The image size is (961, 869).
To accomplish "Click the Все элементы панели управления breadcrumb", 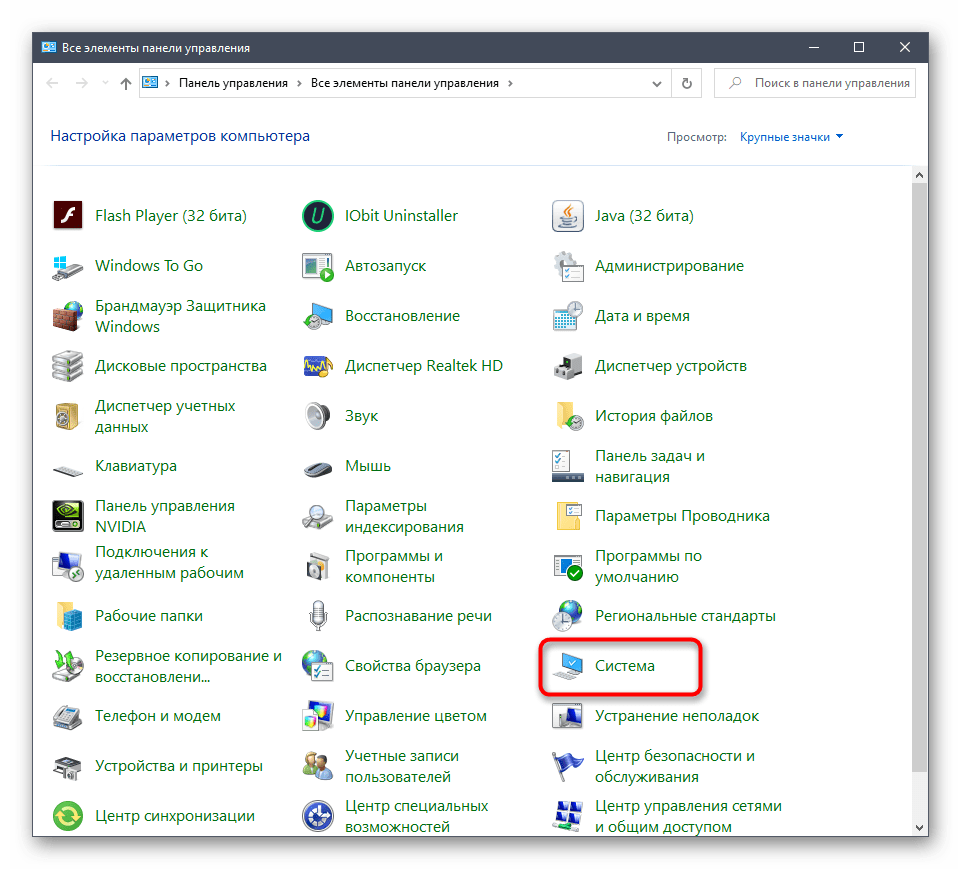I will [405, 84].
